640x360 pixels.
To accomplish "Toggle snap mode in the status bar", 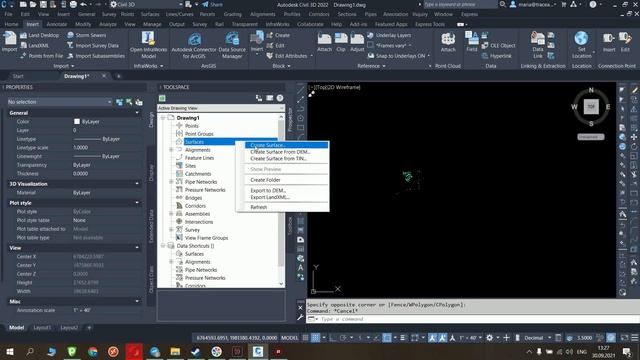I will coord(316,338).
